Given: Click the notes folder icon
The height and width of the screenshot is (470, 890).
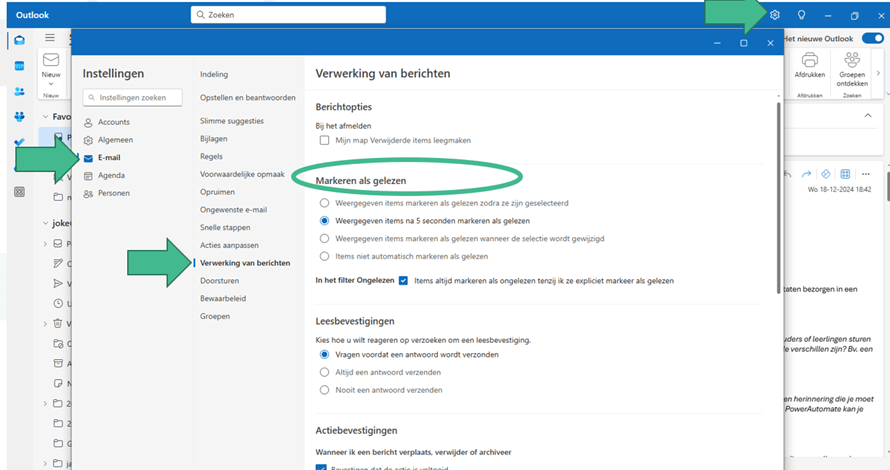Looking at the screenshot, I should click(58, 383).
